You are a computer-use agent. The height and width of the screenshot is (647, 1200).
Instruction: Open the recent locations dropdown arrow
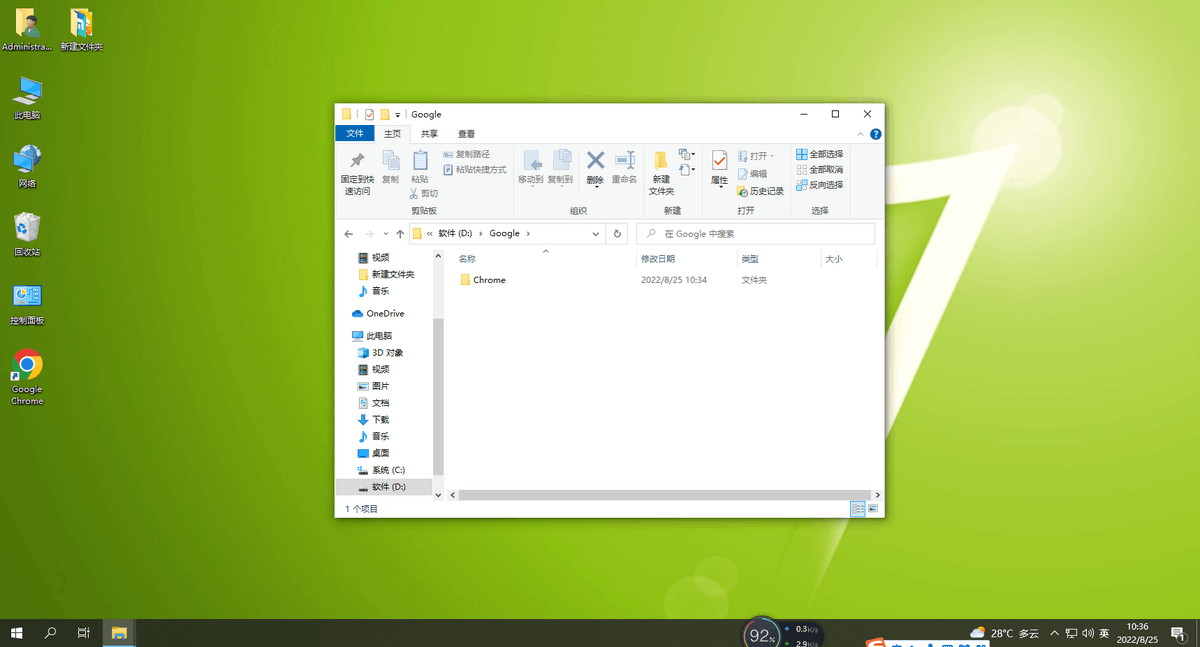(x=386, y=234)
